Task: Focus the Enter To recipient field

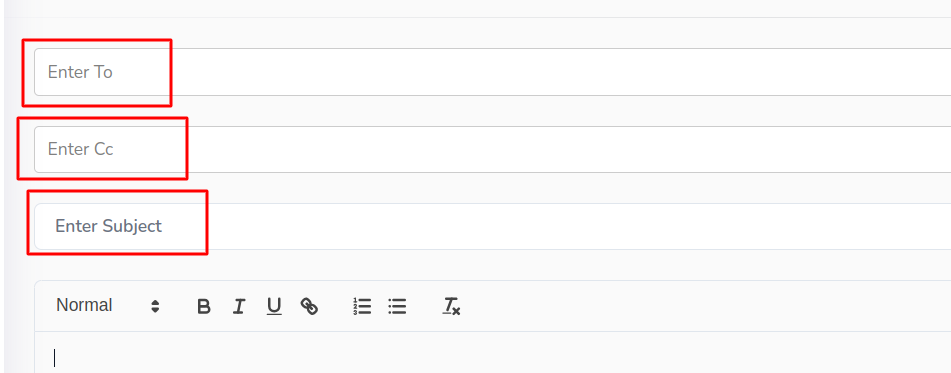Action: [492, 72]
